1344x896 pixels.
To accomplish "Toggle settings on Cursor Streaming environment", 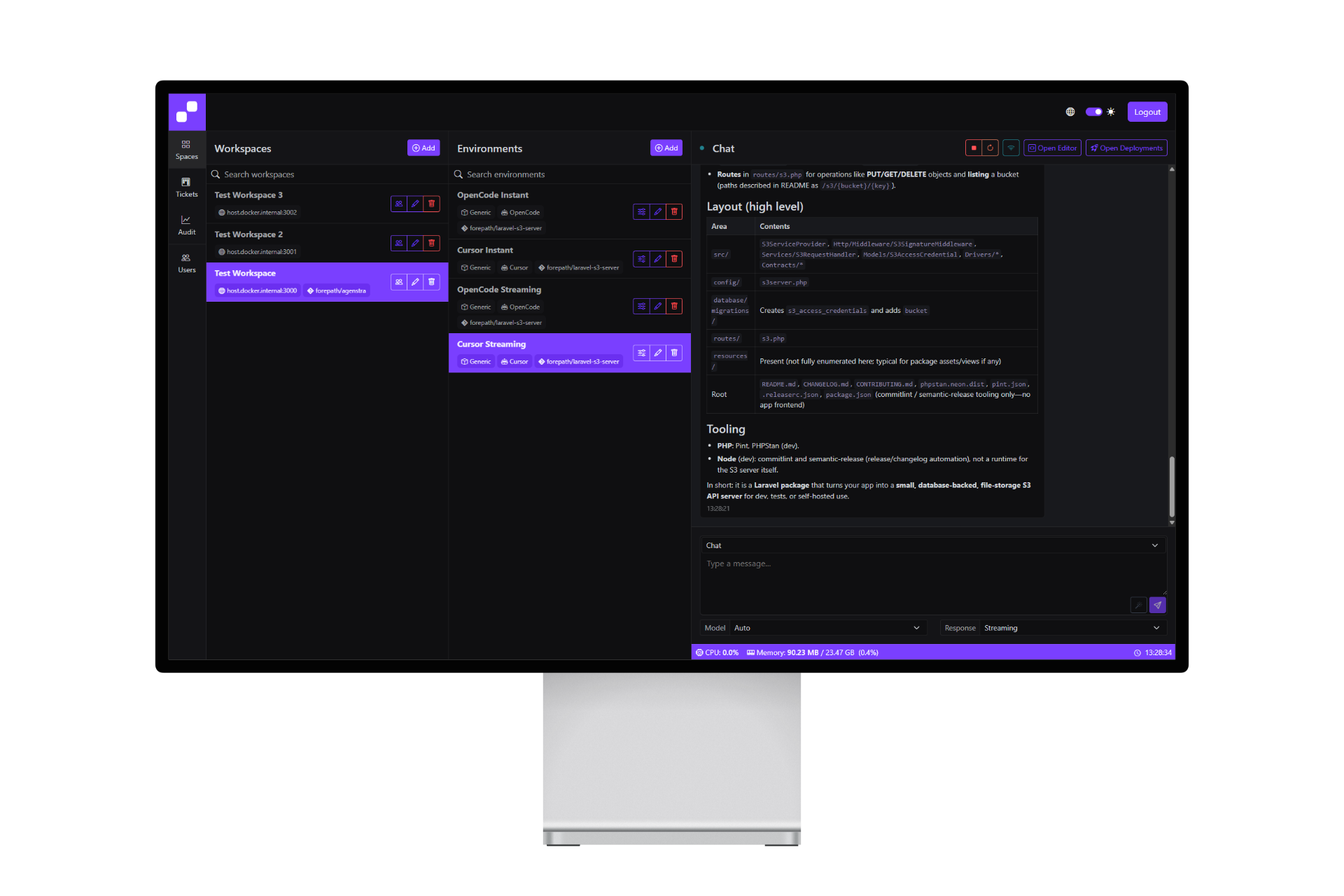I will point(642,353).
